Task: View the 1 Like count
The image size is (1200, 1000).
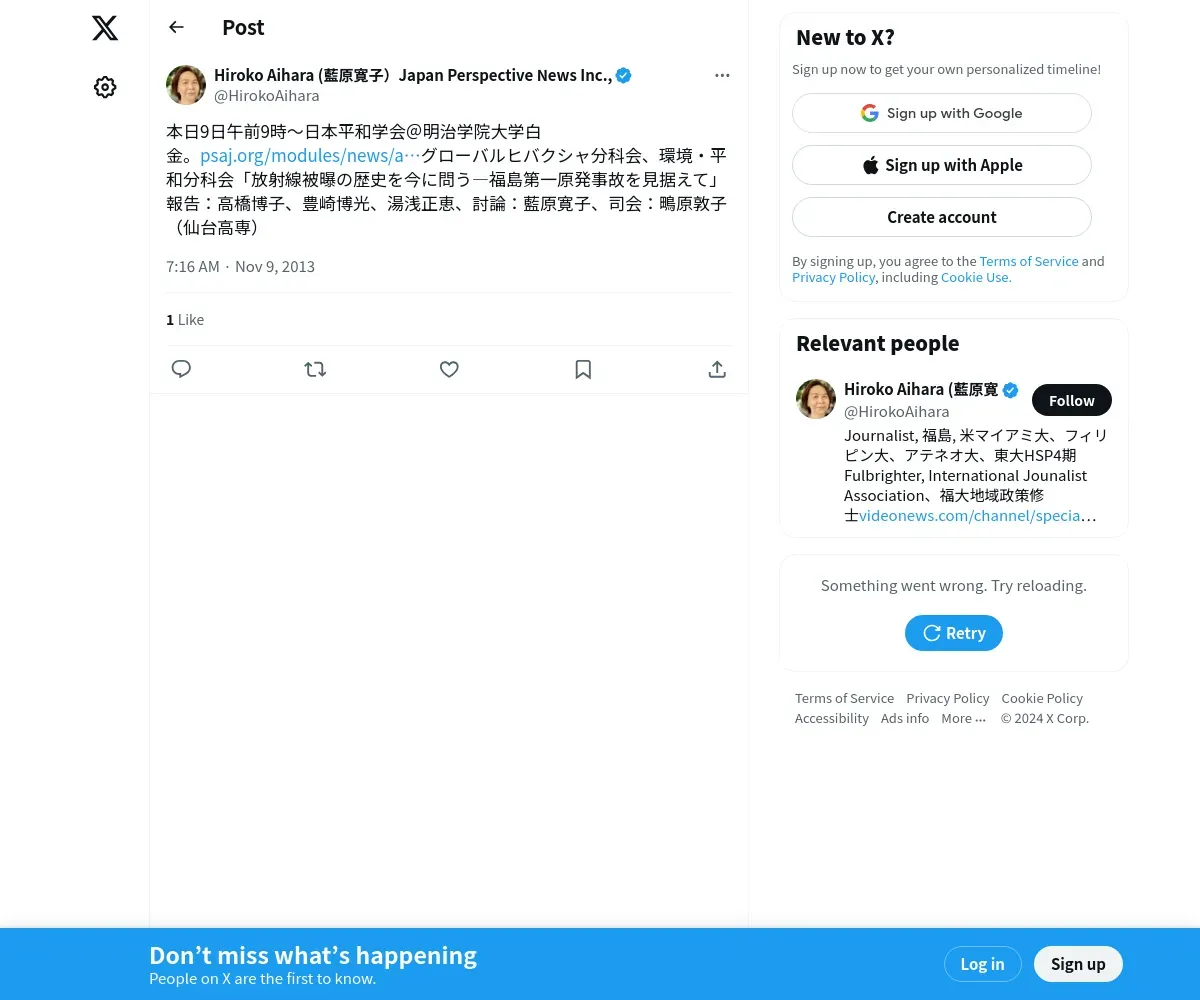Action: 185,319
